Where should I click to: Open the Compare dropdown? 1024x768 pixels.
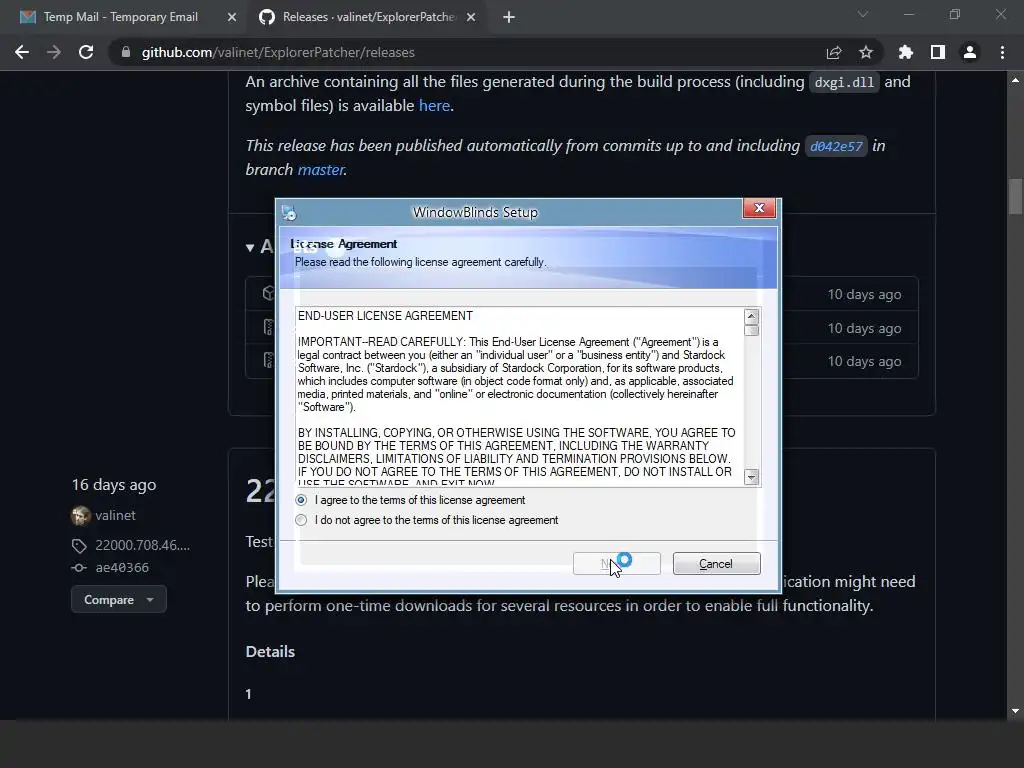pos(119,600)
